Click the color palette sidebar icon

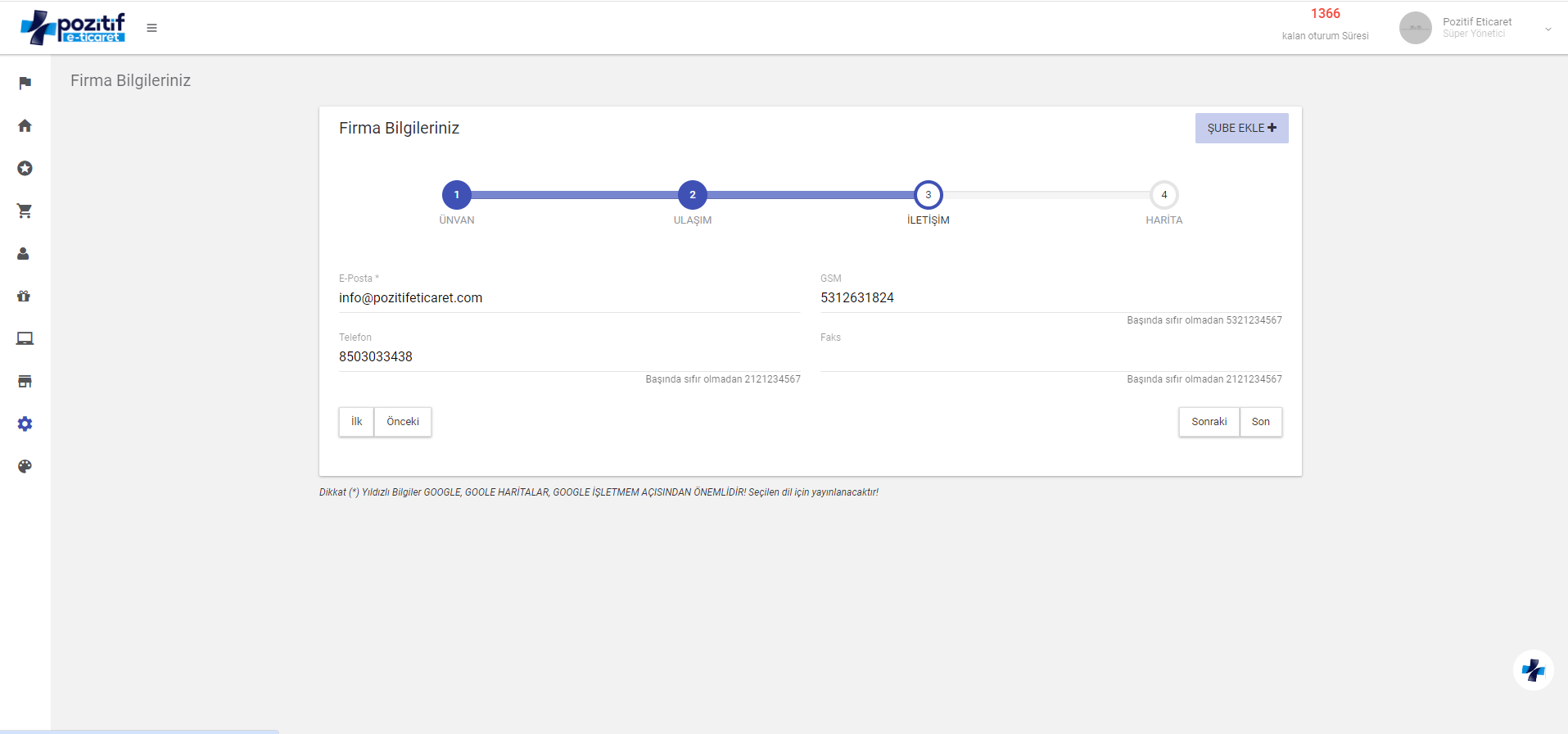click(x=25, y=466)
